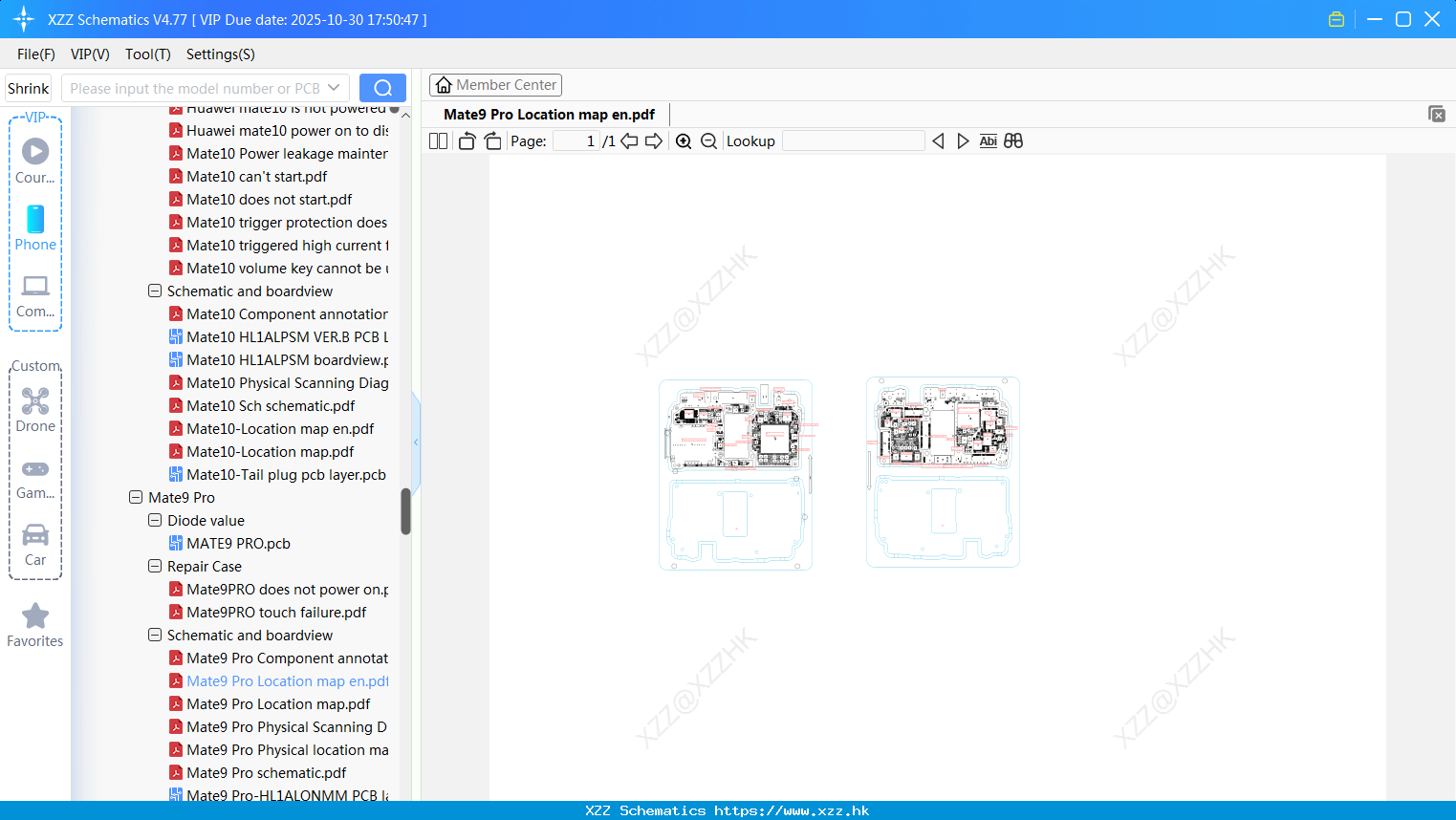
Task: Open Mate10-Location map en.pdf
Action: (x=280, y=429)
